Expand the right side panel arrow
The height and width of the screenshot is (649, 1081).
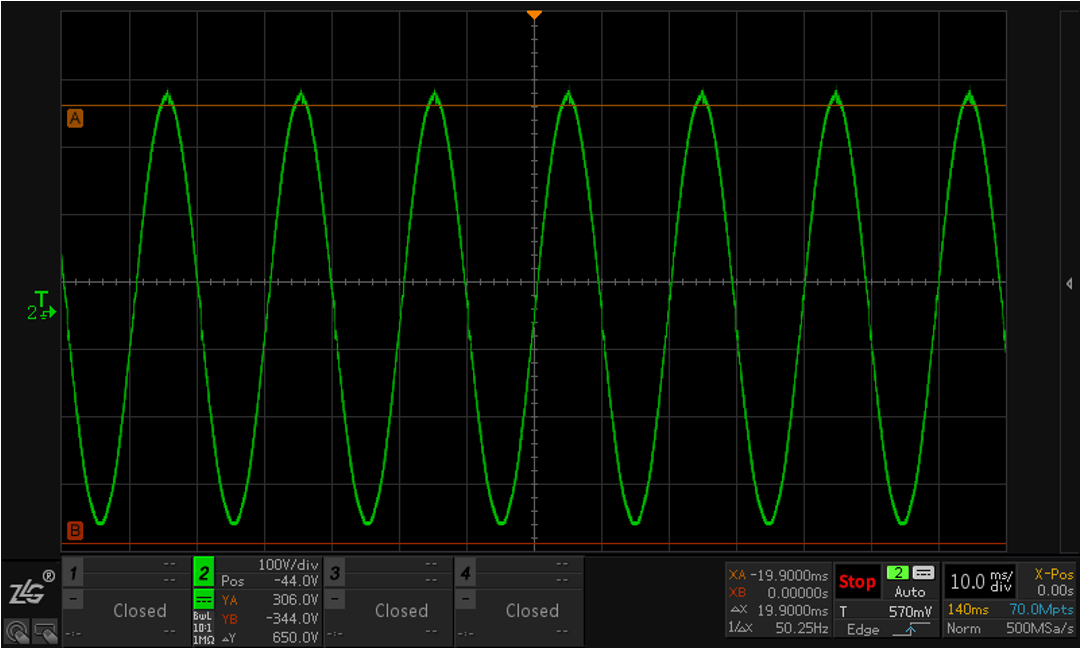click(x=1069, y=284)
